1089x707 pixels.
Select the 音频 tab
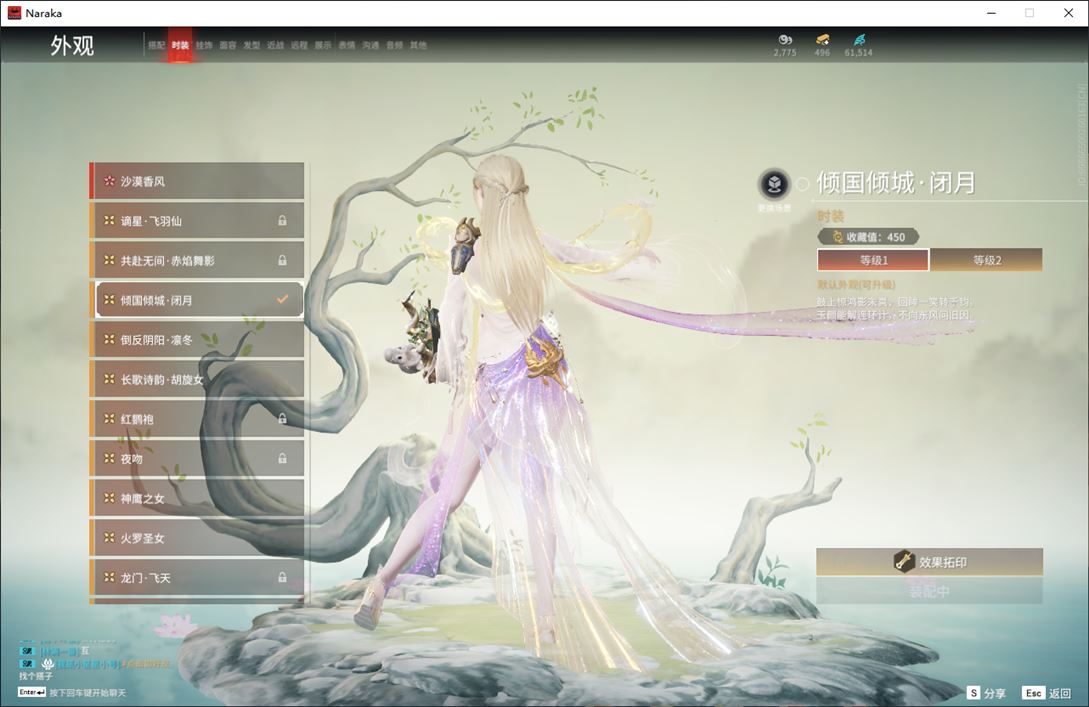394,45
